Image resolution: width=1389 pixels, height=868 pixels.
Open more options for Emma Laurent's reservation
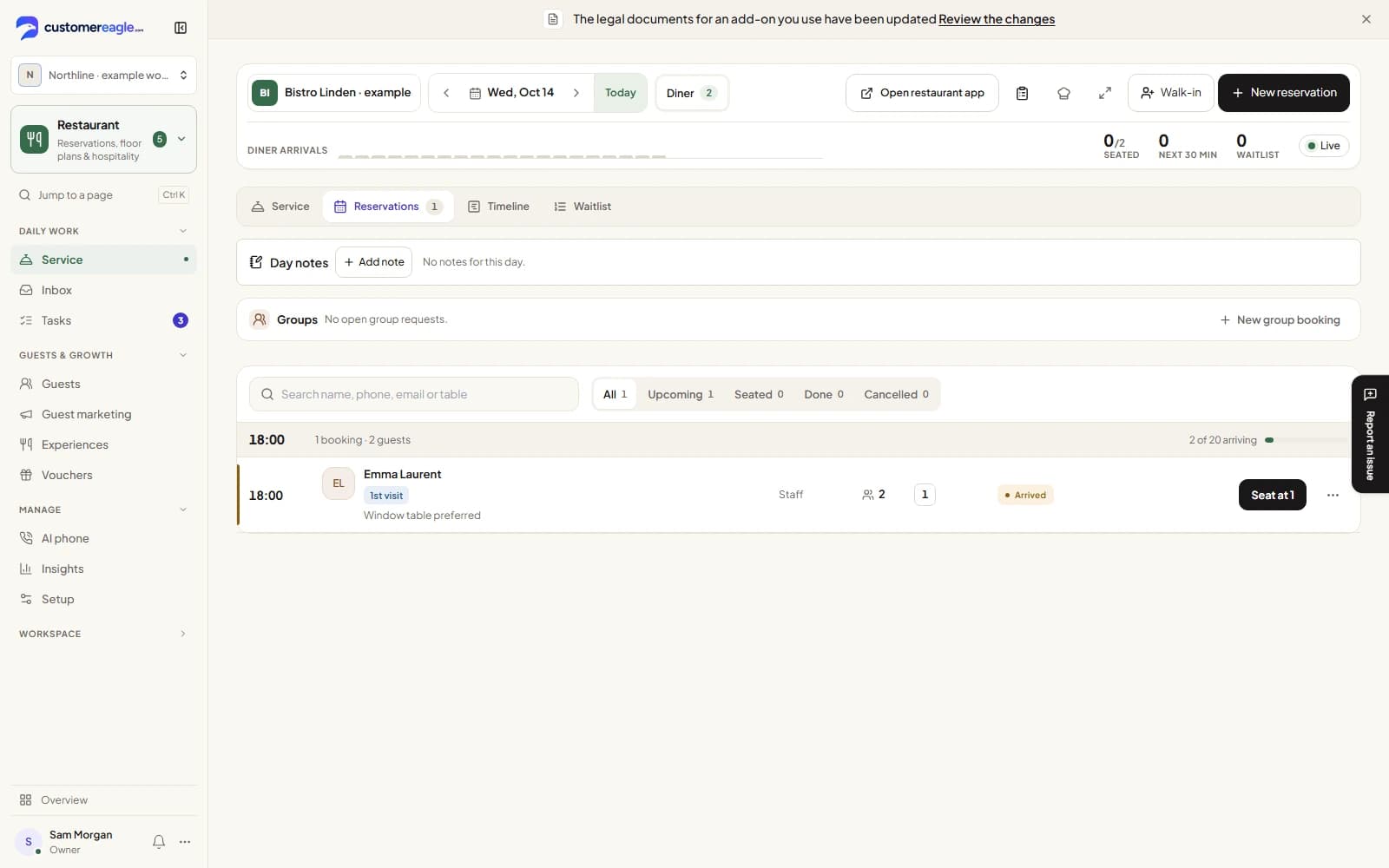click(x=1333, y=495)
